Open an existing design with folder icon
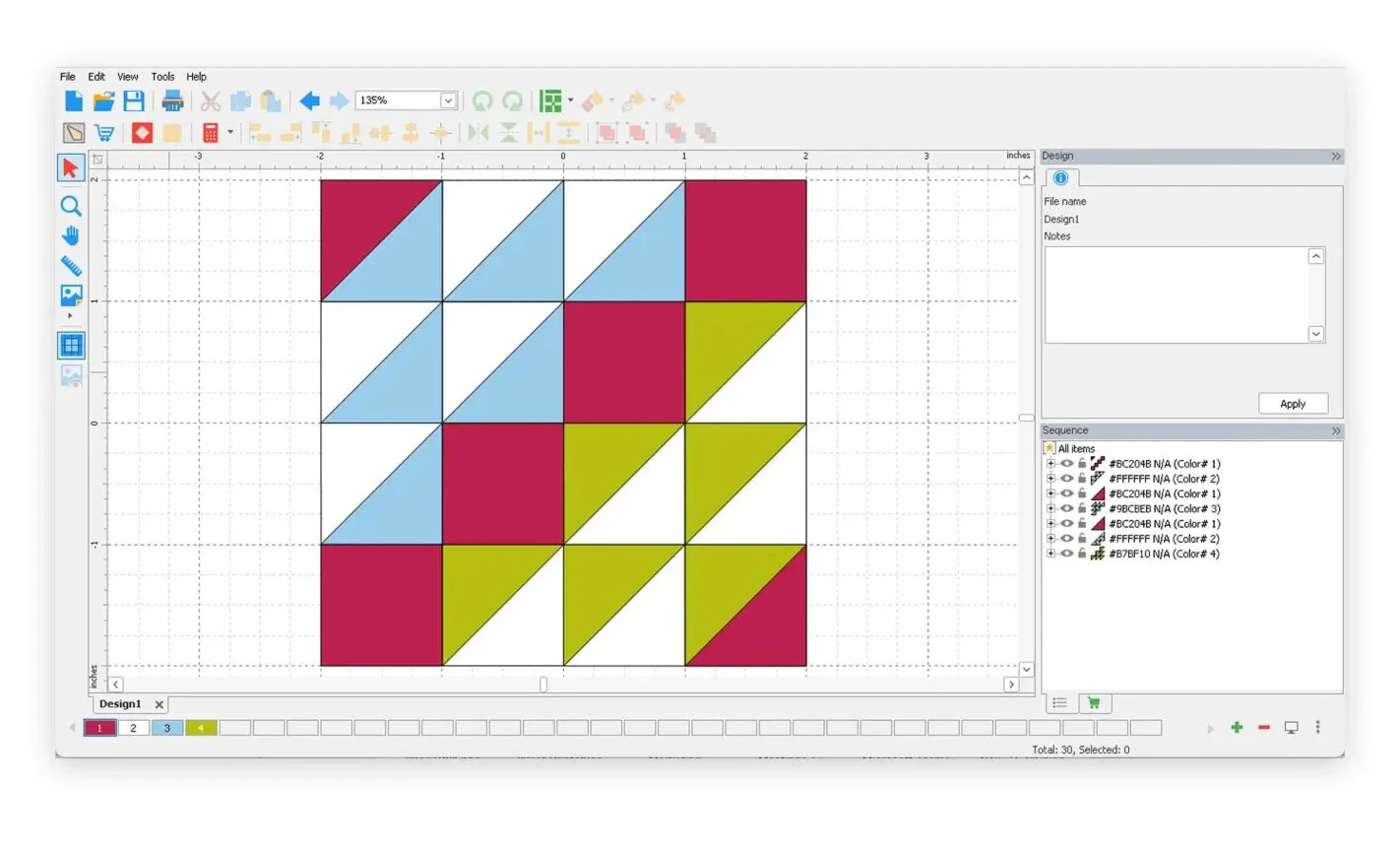1400x849 pixels. pyautogui.click(x=103, y=100)
